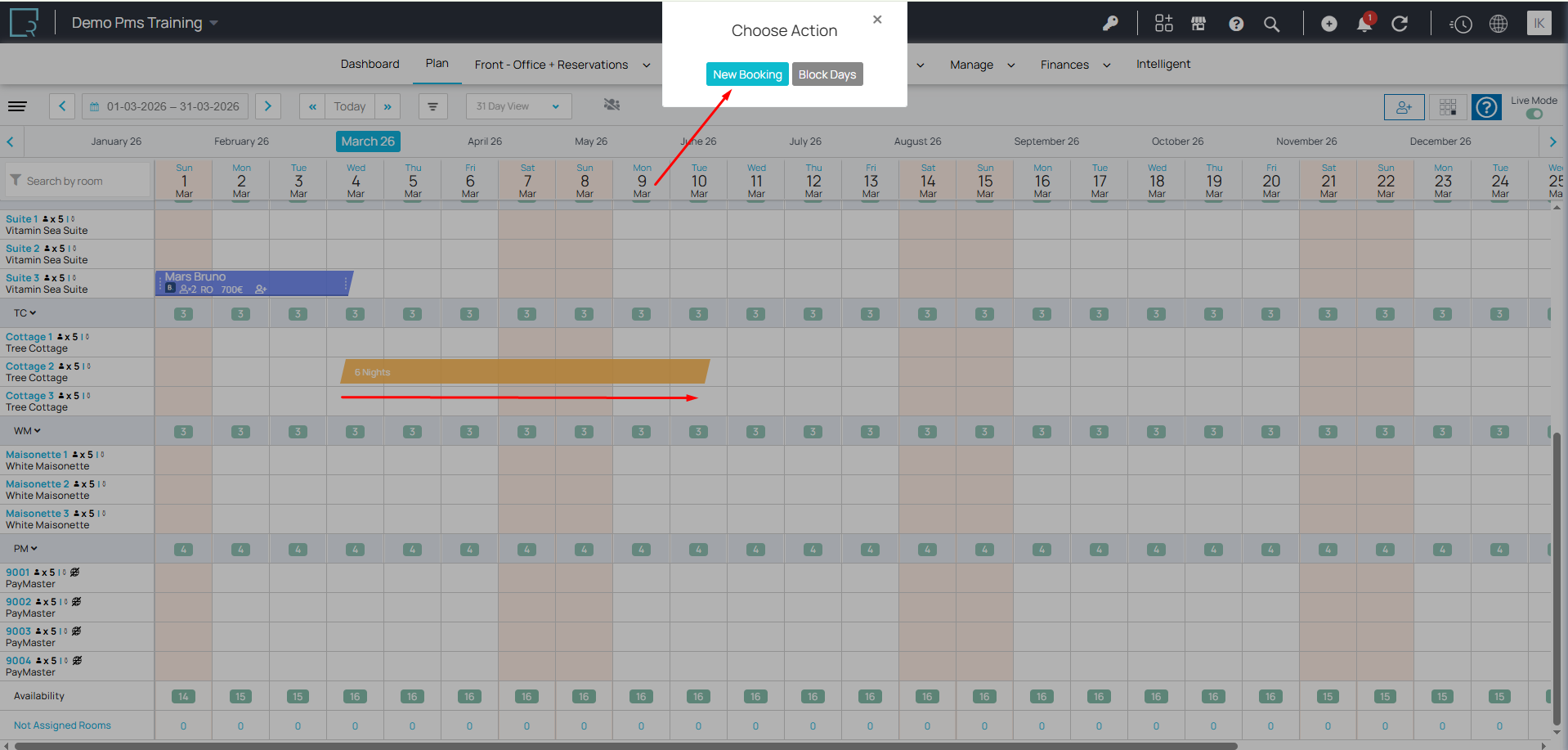Open the magnifier search icon

pos(1271,25)
